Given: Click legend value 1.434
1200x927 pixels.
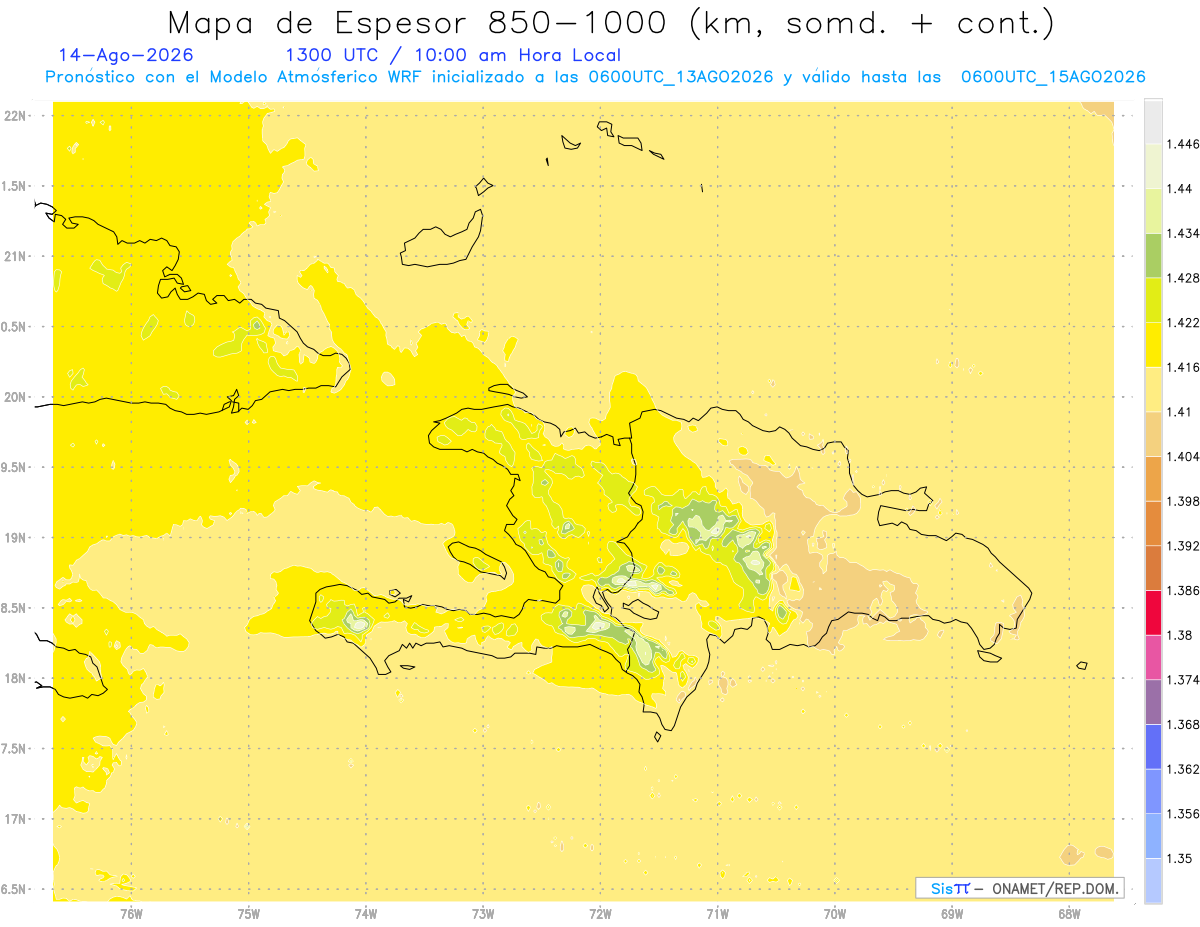Looking at the screenshot, I should [1185, 234].
